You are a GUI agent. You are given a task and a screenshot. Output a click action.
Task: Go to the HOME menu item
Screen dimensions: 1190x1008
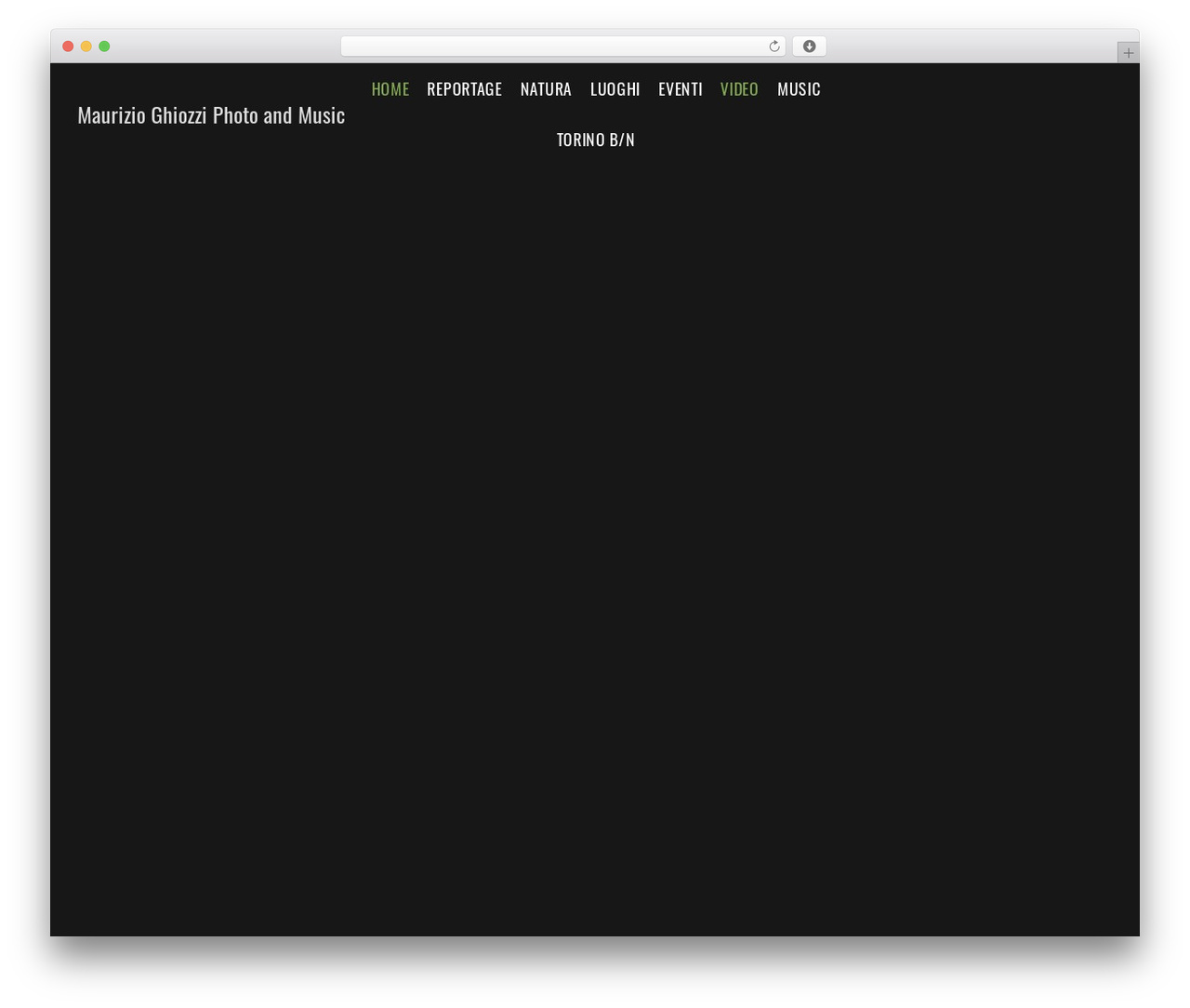coord(390,89)
